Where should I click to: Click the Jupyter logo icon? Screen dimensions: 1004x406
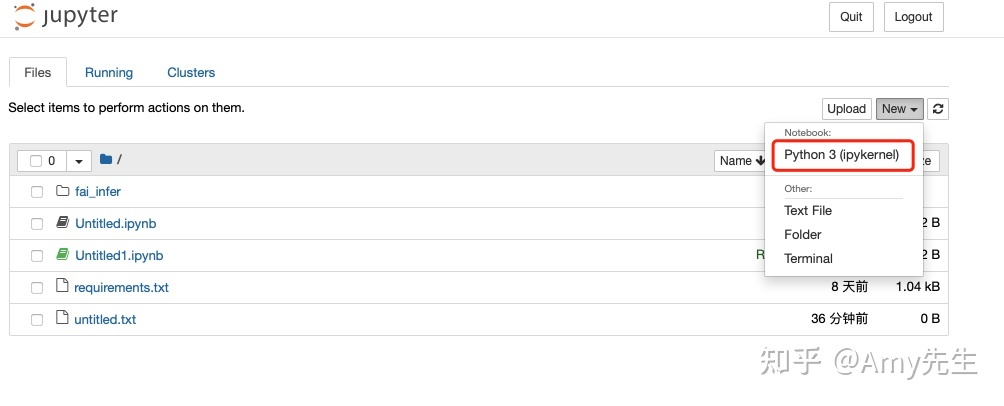tap(24, 17)
